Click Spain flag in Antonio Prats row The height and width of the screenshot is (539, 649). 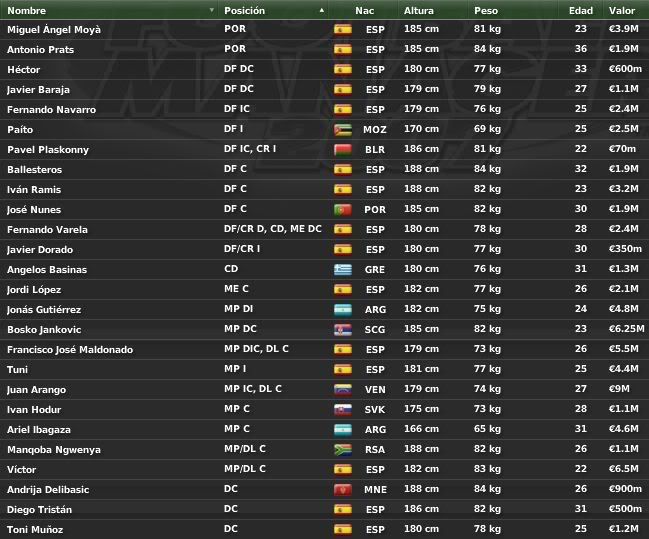coord(343,49)
